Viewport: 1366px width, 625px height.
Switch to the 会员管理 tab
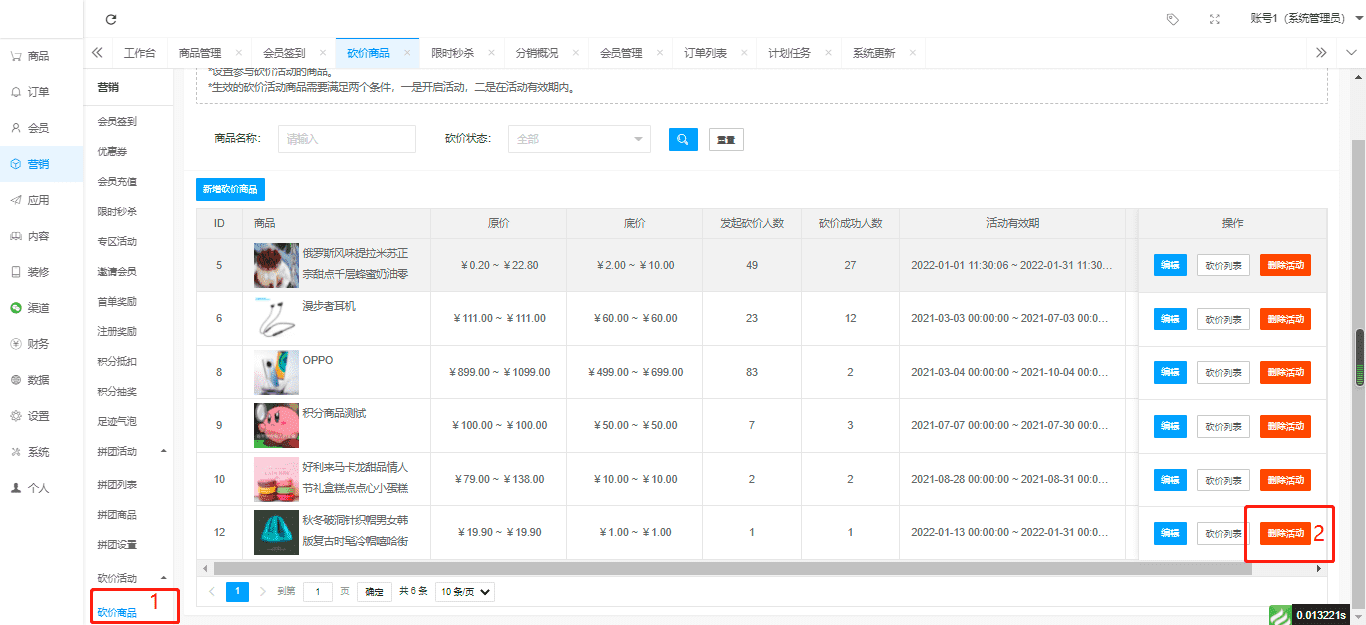(621, 53)
